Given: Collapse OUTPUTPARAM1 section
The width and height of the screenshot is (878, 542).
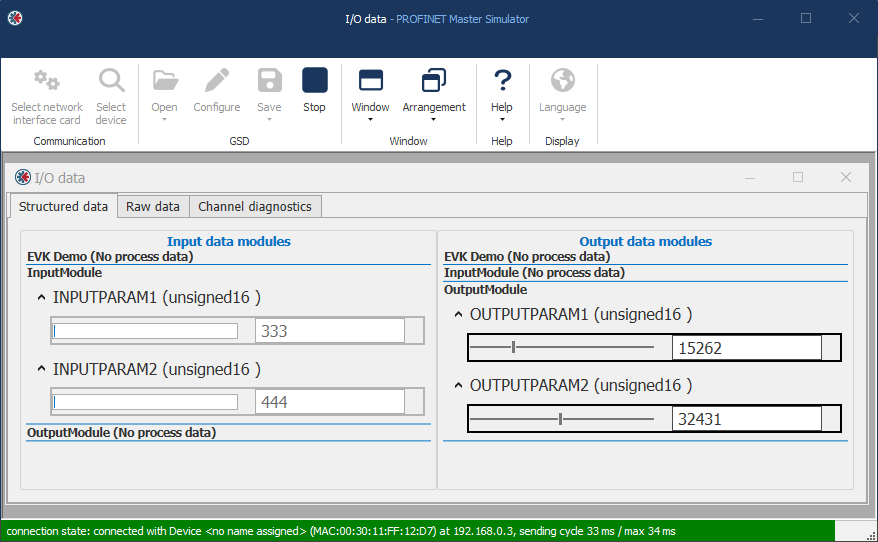Looking at the screenshot, I should (x=459, y=314).
